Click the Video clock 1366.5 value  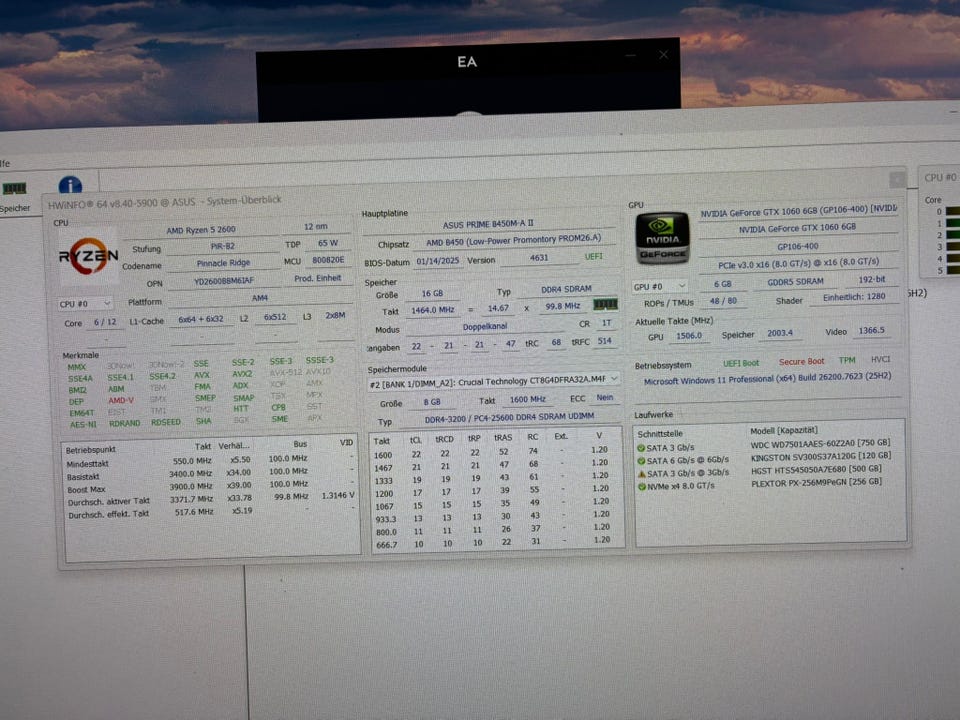(871, 331)
